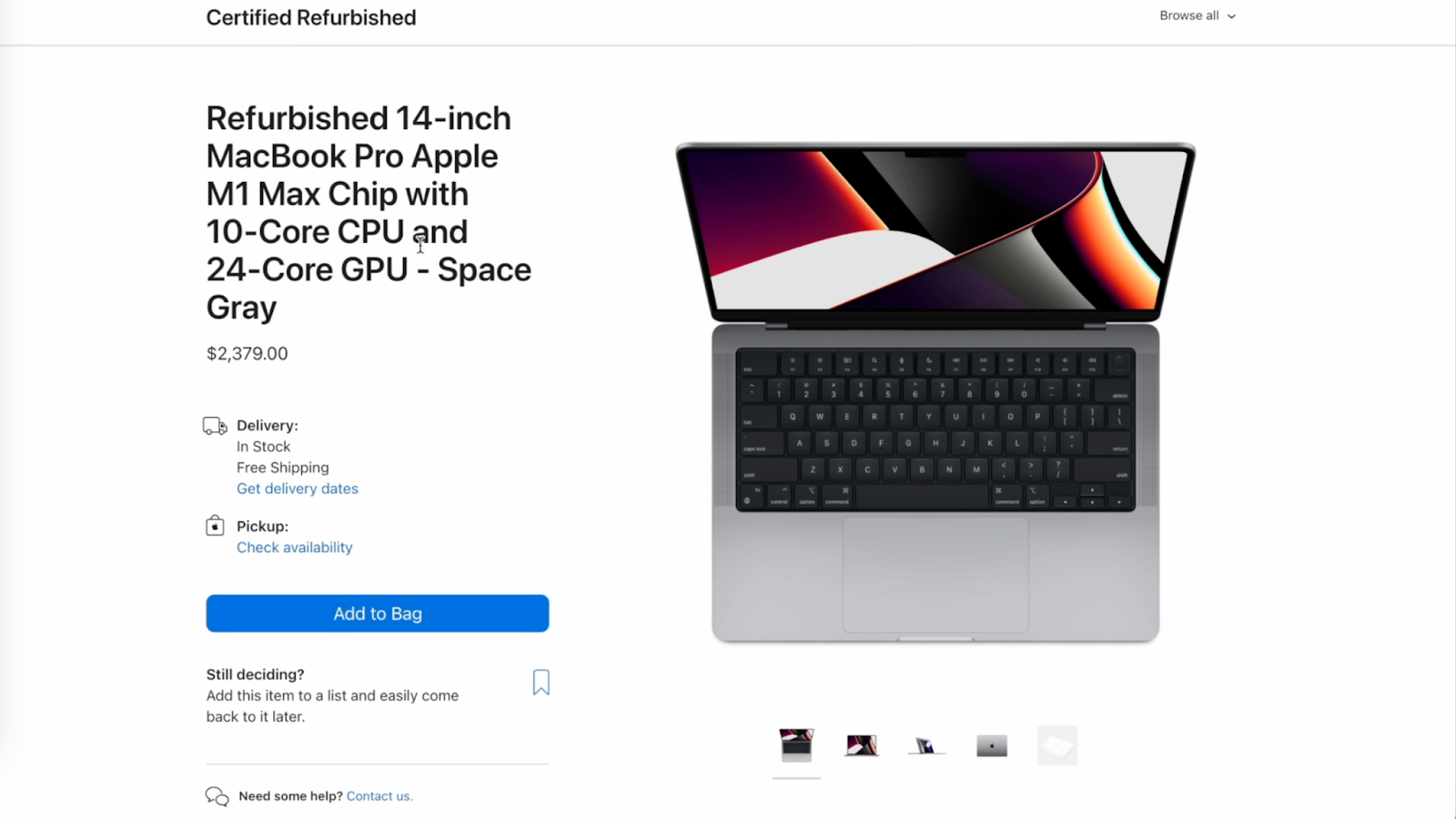This screenshot has height=819, width=1456.
Task: Click the chat bubbles help icon
Action: [x=217, y=797]
